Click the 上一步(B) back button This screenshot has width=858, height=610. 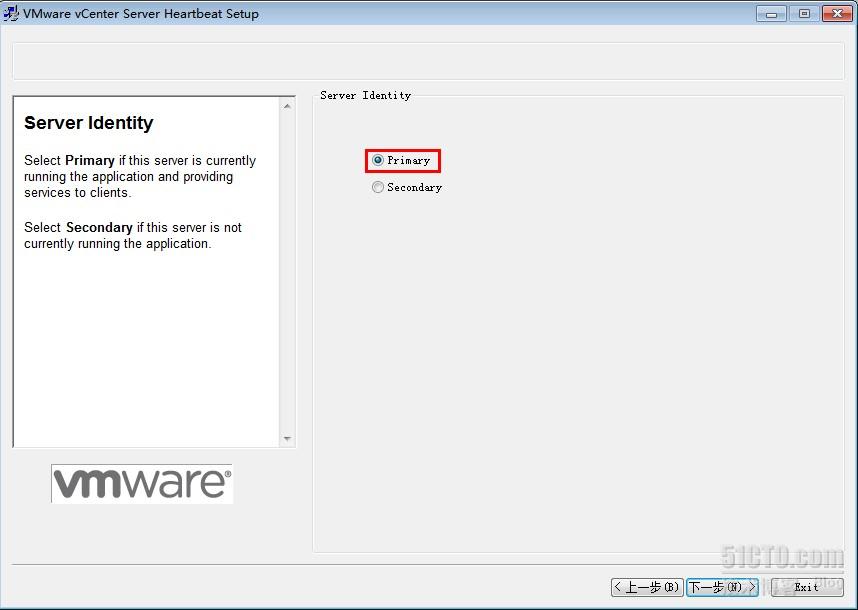coord(647,587)
